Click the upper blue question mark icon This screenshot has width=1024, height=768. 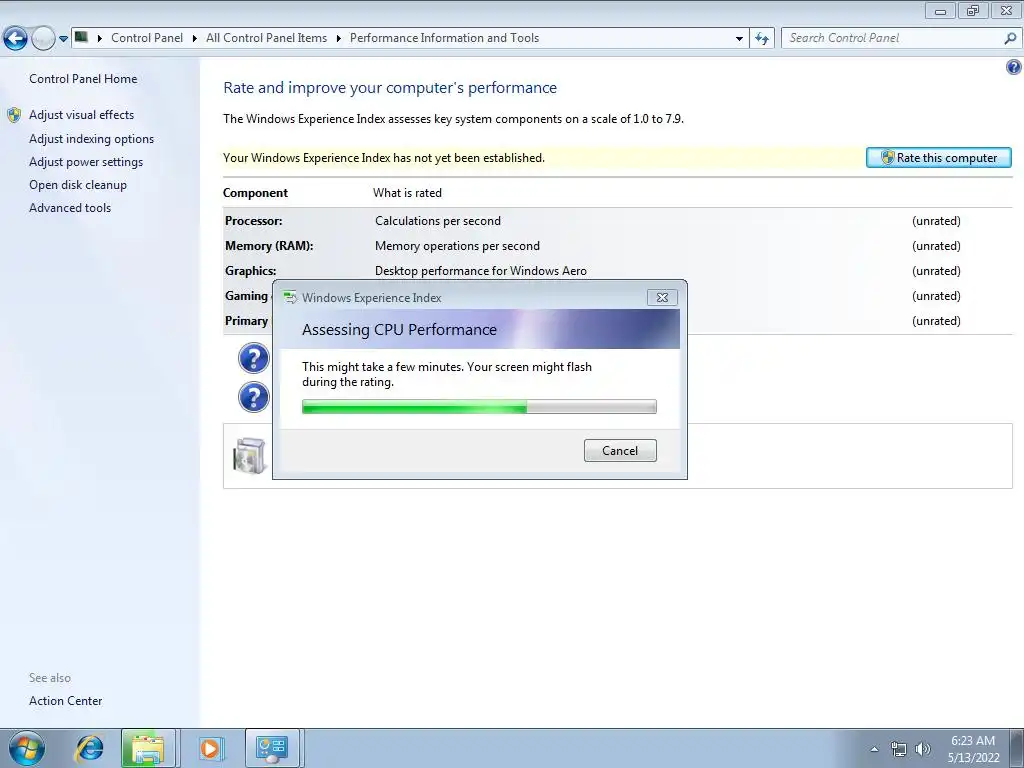(253, 358)
